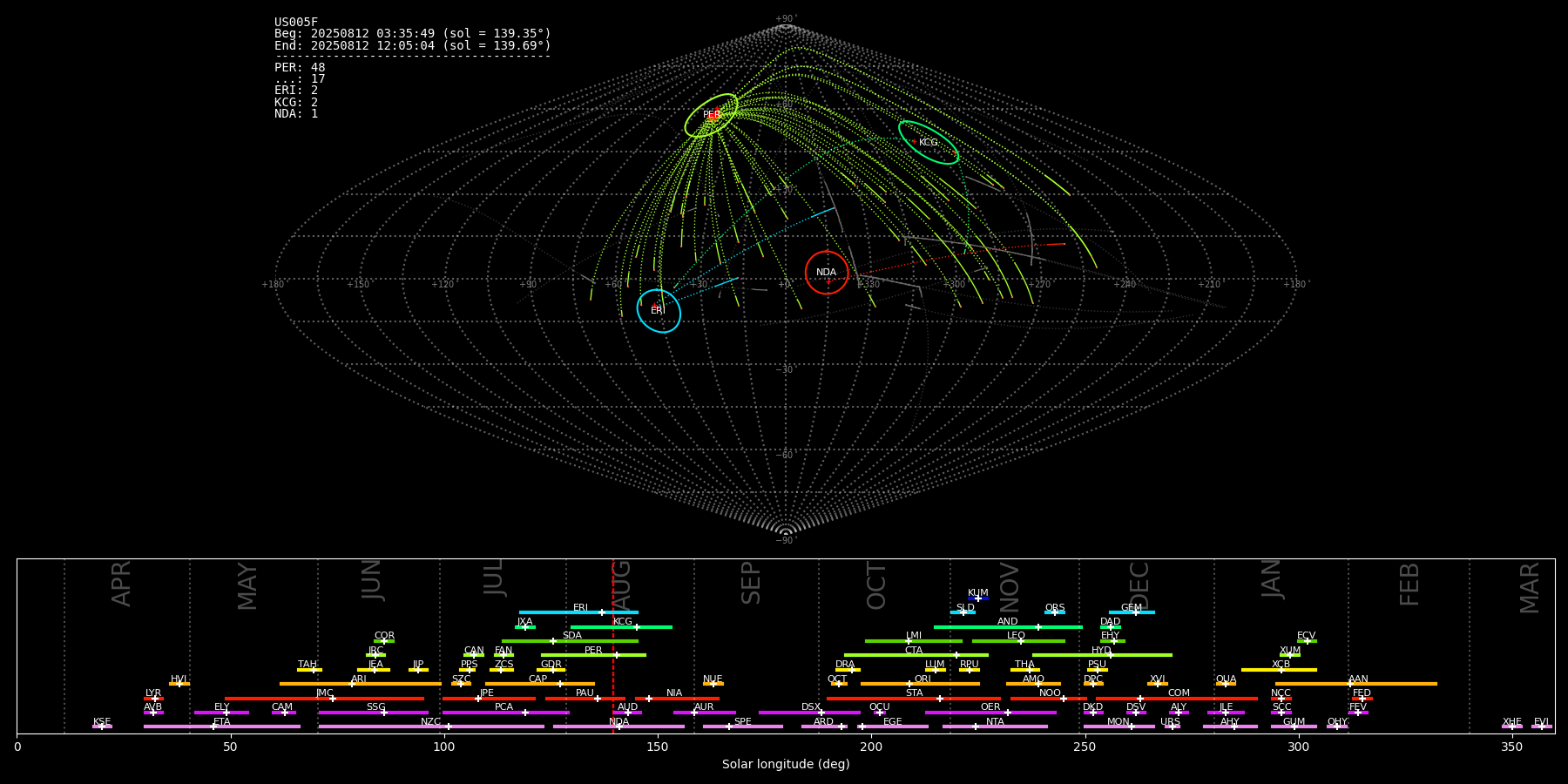1568x784 pixels.
Task: Select the Beg: 20250812 03:35:49 line
Action: (x=413, y=34)
